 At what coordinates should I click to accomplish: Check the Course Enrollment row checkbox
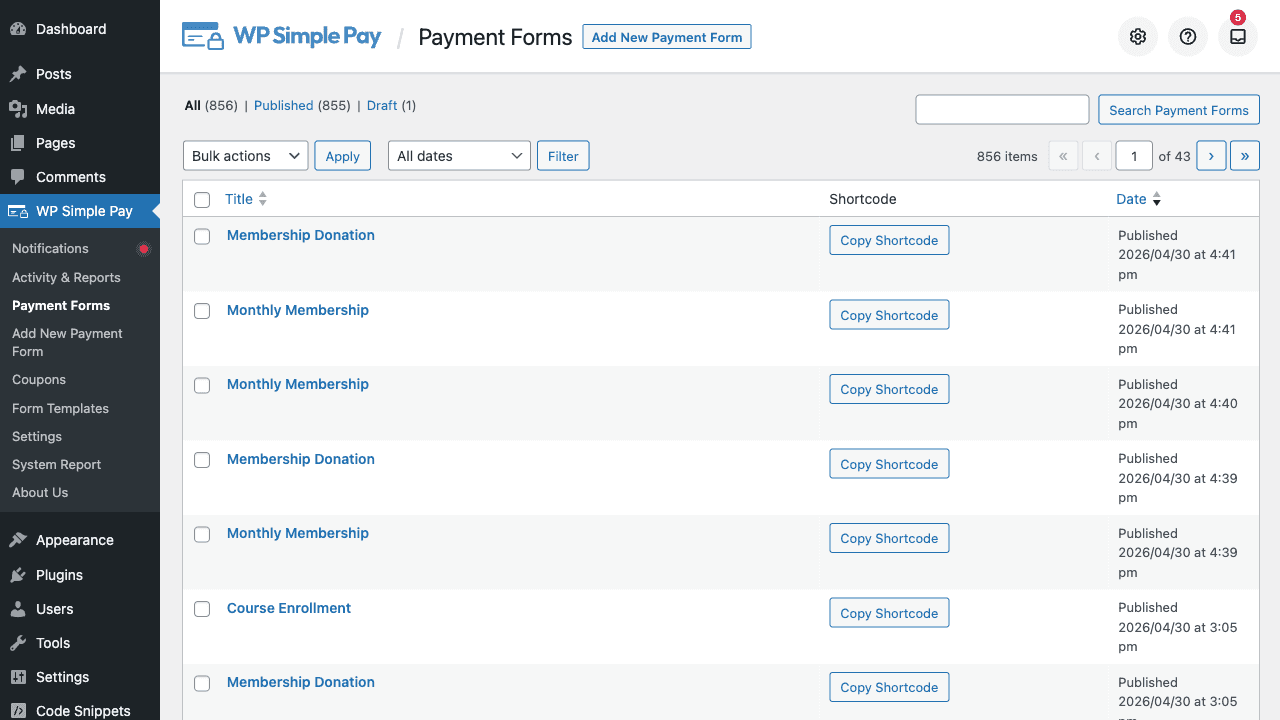(202, 609)
